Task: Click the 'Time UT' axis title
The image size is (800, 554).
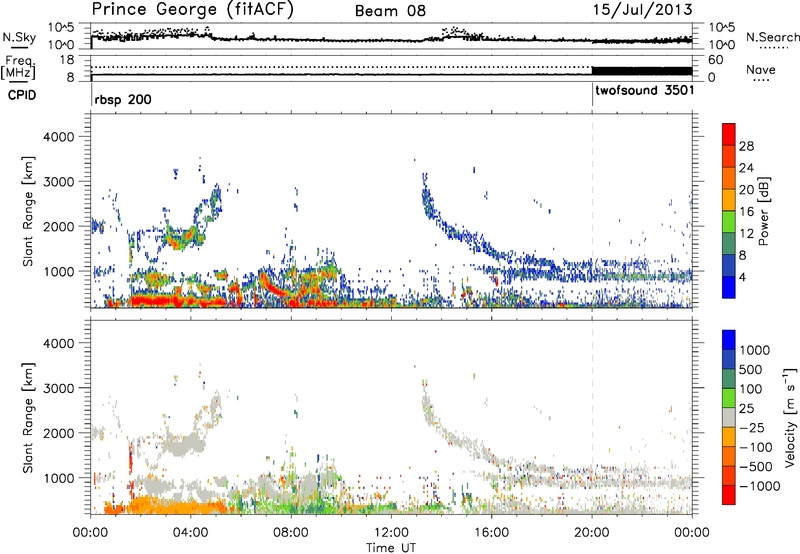Action: point(391,548)
